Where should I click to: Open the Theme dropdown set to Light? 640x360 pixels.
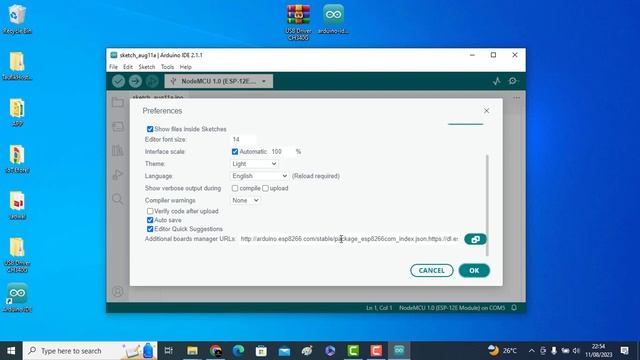tap(254, 164)
